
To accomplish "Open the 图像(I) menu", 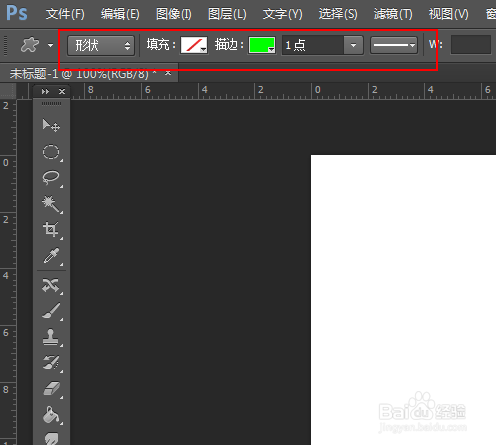I will click(174, 14).
